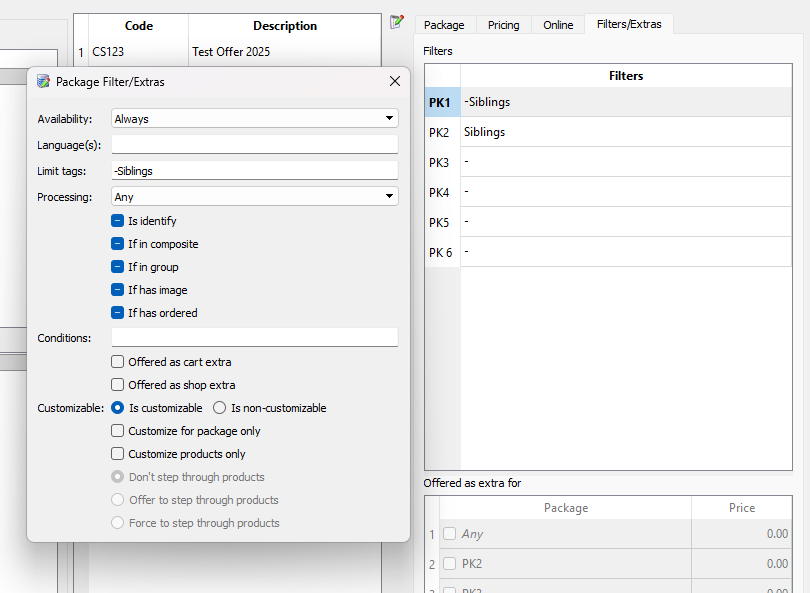
Task: Click the Conditions text field
Action: tap(255, 338)
